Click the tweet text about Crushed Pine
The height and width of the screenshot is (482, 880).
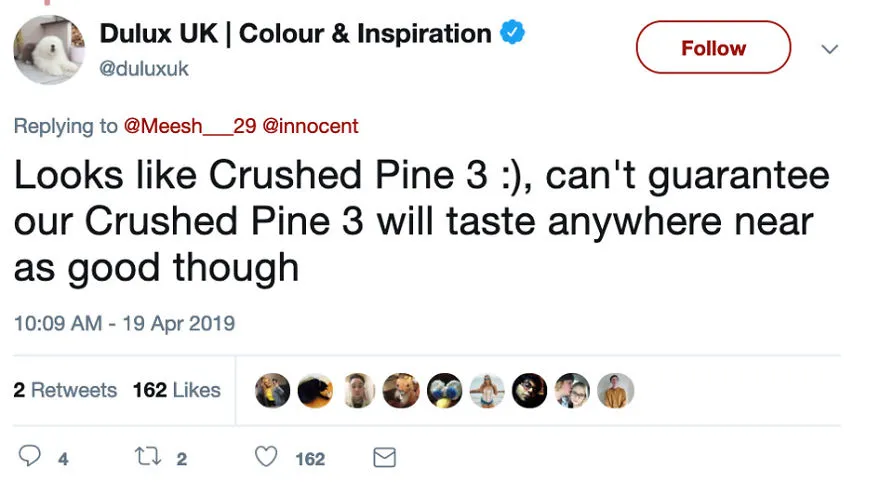click(x=421, y=221)
